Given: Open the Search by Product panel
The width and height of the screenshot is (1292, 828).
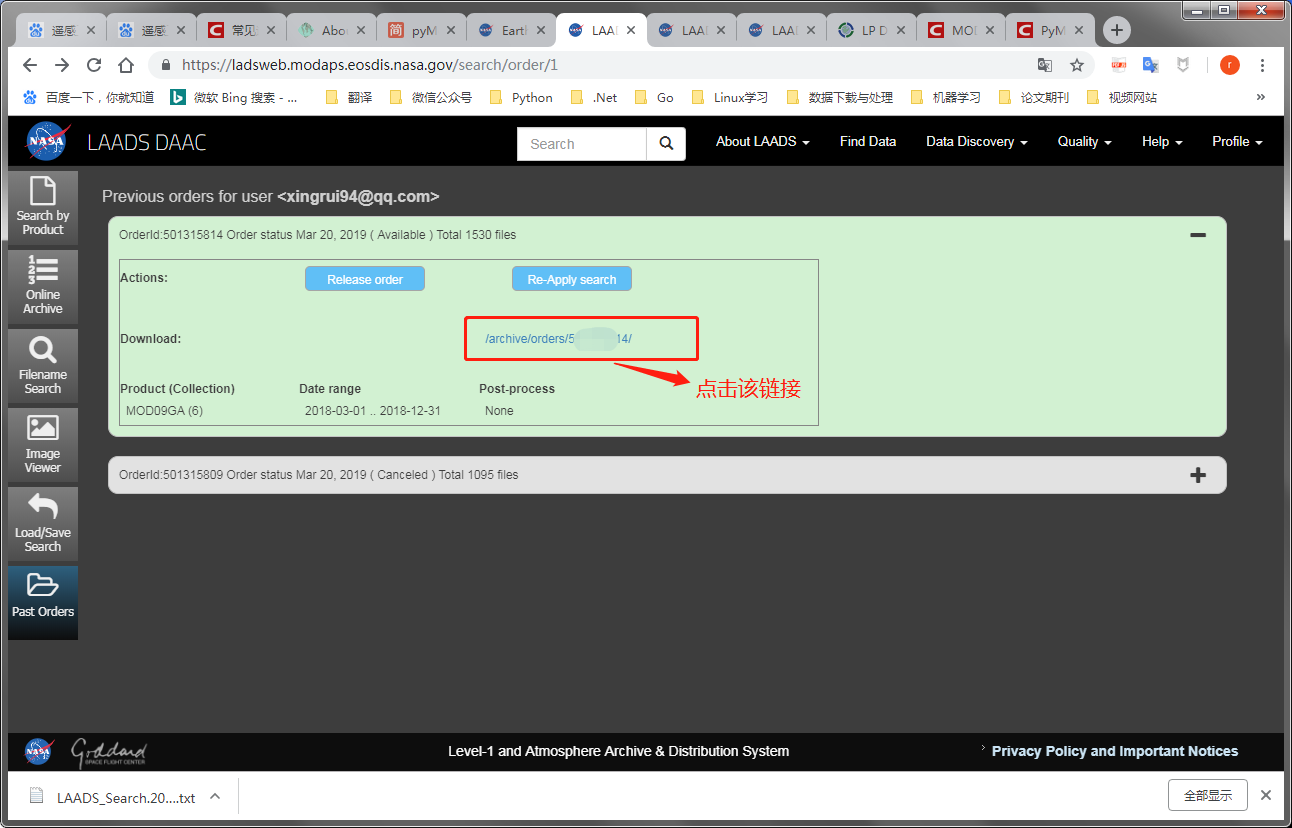Looking at the screenshot, I should 42,207.
